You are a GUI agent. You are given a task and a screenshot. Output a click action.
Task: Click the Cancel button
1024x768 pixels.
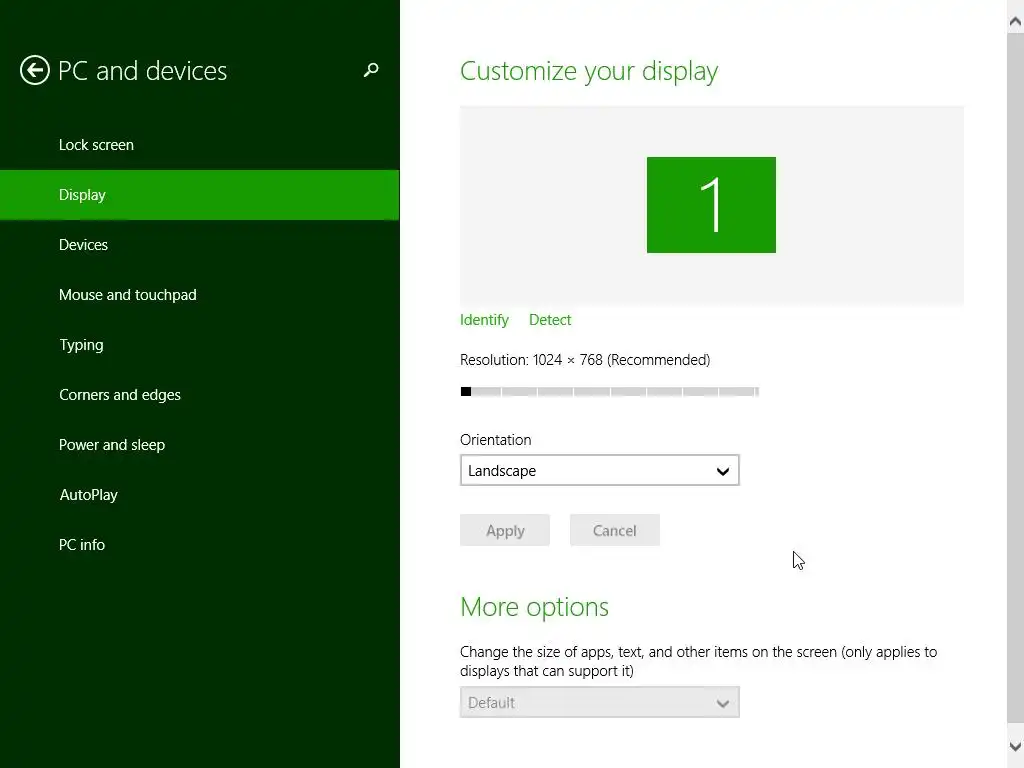tap(615, 530)
